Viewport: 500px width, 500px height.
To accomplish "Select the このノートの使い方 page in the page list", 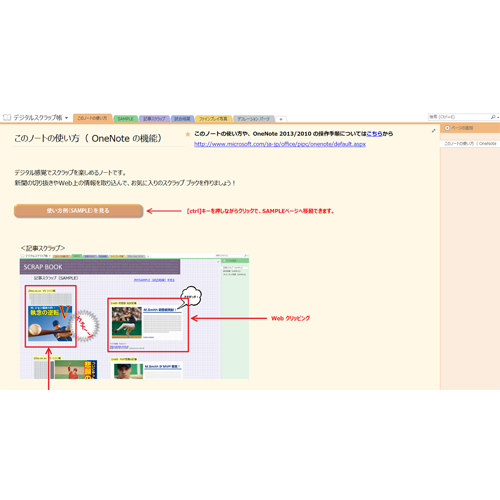I will tap(470, 143).
